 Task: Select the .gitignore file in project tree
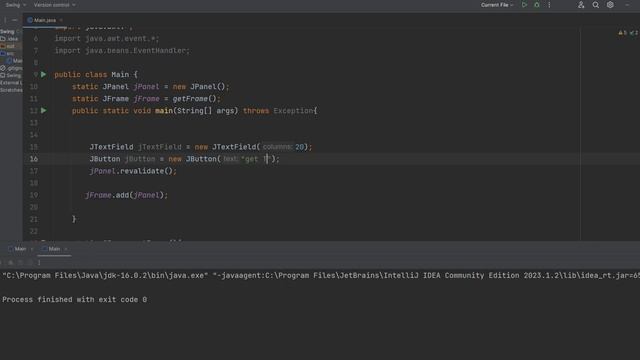12,68
